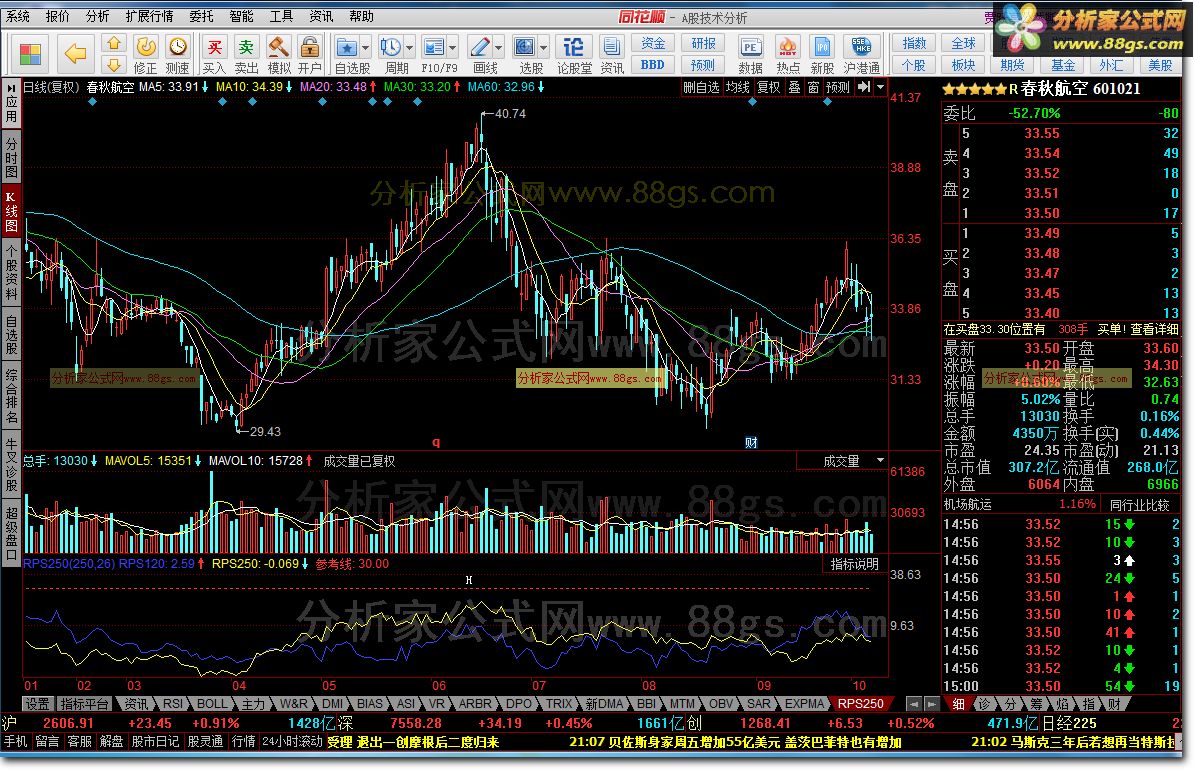
Task: Click the jump-to-end arrow above chart
Action: point(863,87)
